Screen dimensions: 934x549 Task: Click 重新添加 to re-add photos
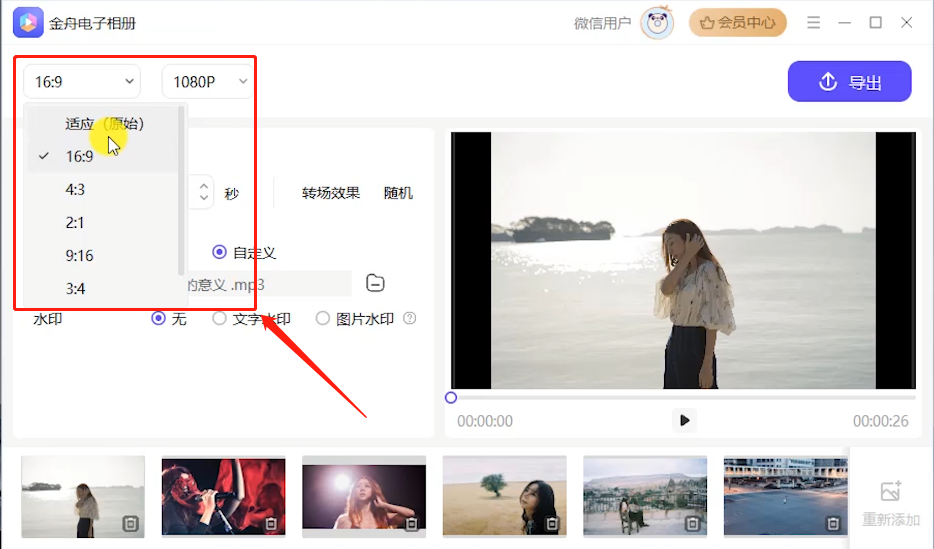[891, 503]
